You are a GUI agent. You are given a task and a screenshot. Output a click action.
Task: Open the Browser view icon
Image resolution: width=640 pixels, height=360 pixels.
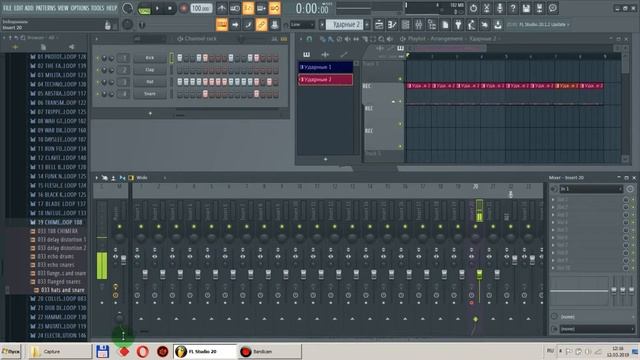(432, 24)
